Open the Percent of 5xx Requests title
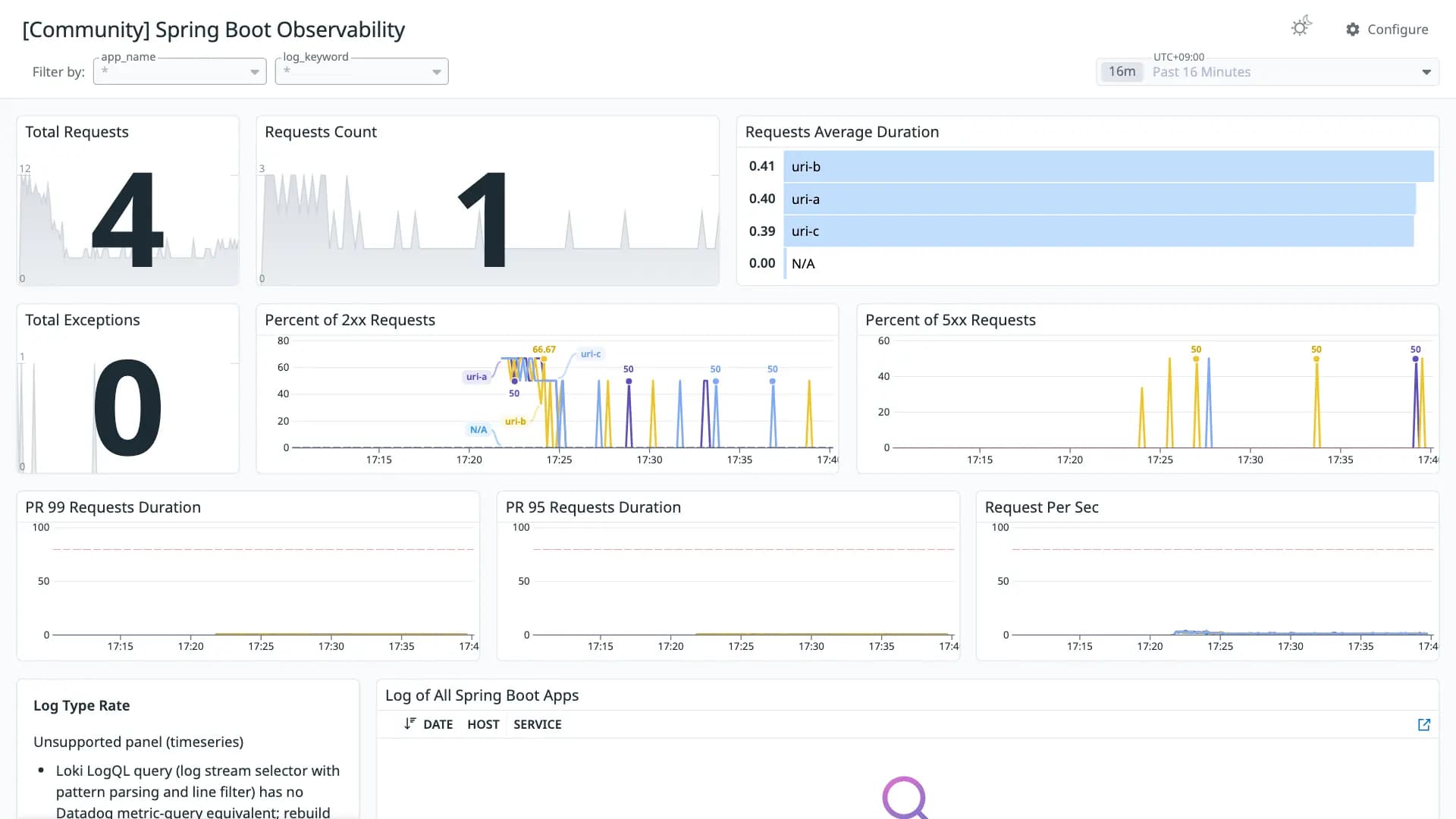This screenshot has width=1456, height=819. pyautogui.click(x=950, y=320)
